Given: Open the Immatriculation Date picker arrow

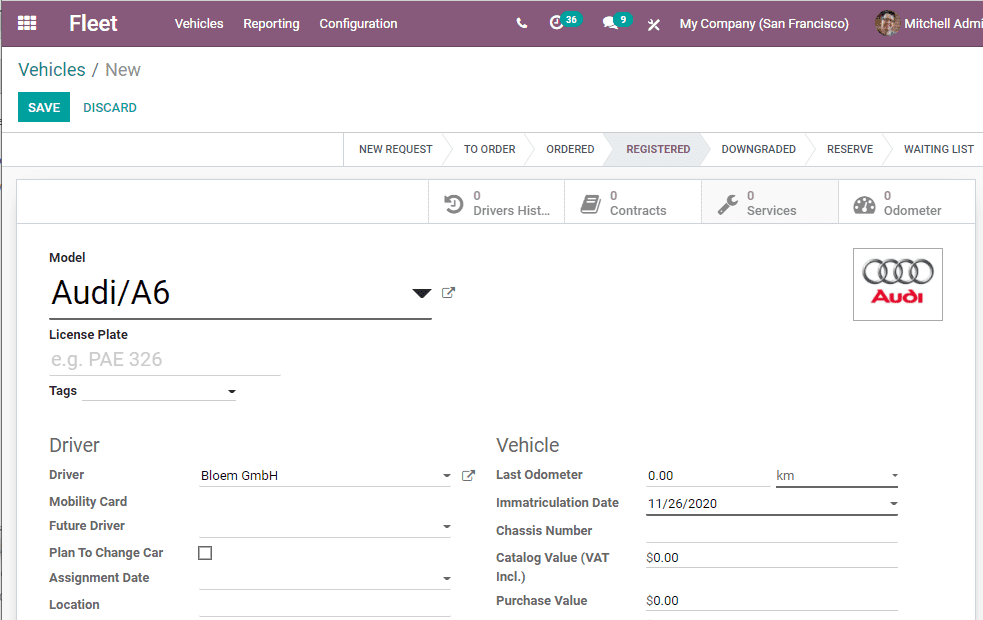Looking at the screenshot, I should (893, 503).
